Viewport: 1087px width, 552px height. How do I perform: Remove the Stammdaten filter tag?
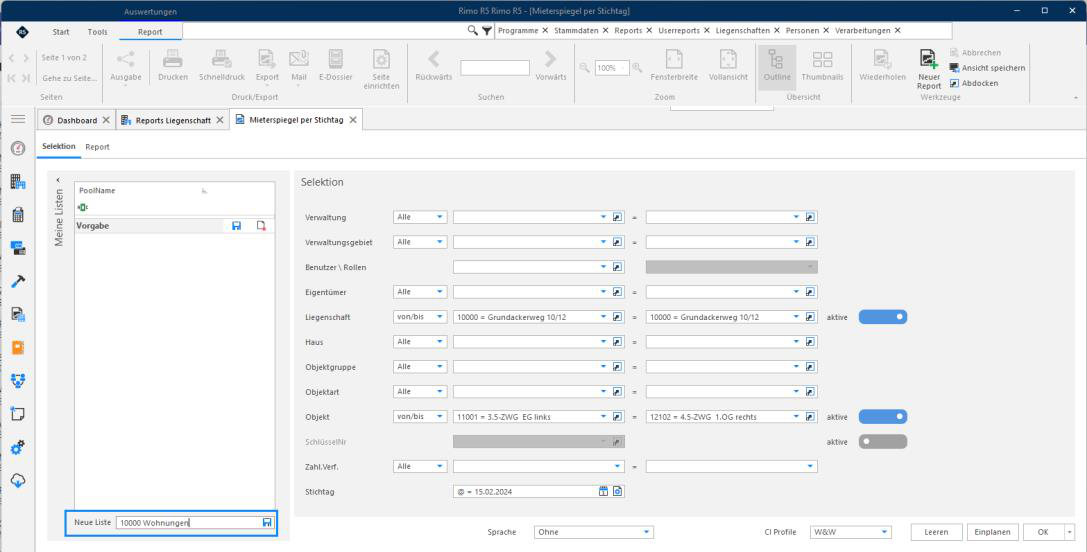pyautogui.click(x=606, y=31)
